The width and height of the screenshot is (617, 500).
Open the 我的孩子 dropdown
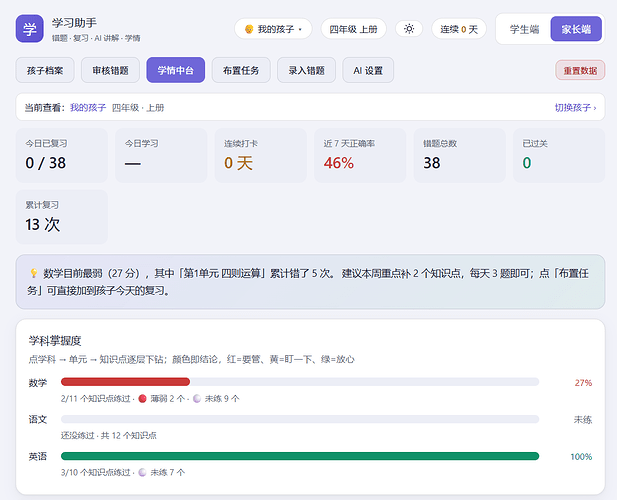click(x=273, y=29)
